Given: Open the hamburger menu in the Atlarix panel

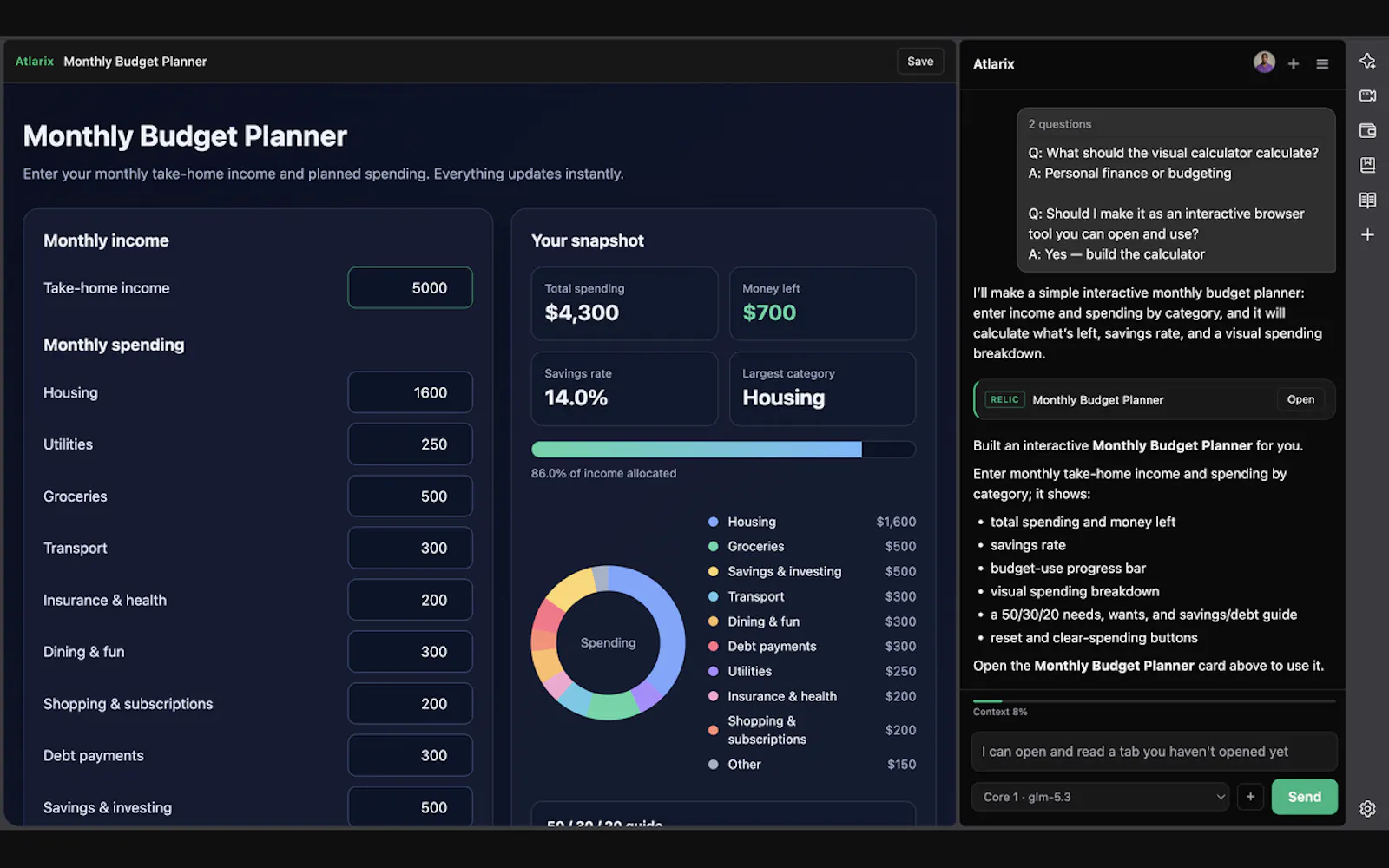Looking at the screenshot, I should tap(1322, 64).
